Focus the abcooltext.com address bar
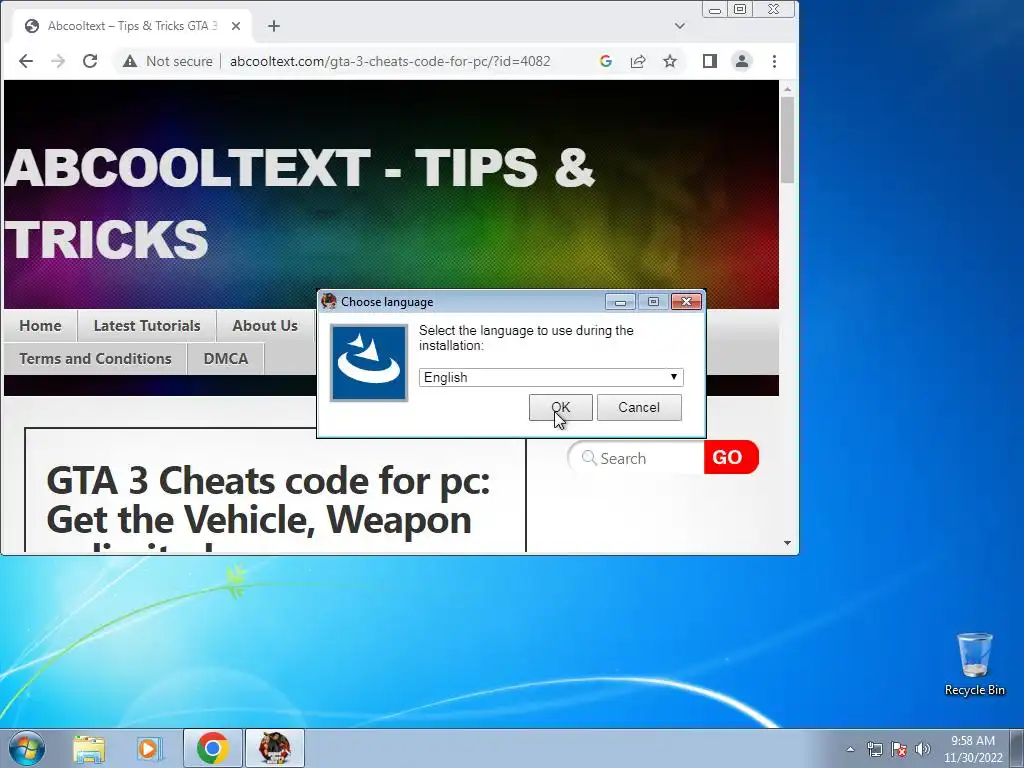The height and width of the screenshot is (768, 1024). [390, 61]
